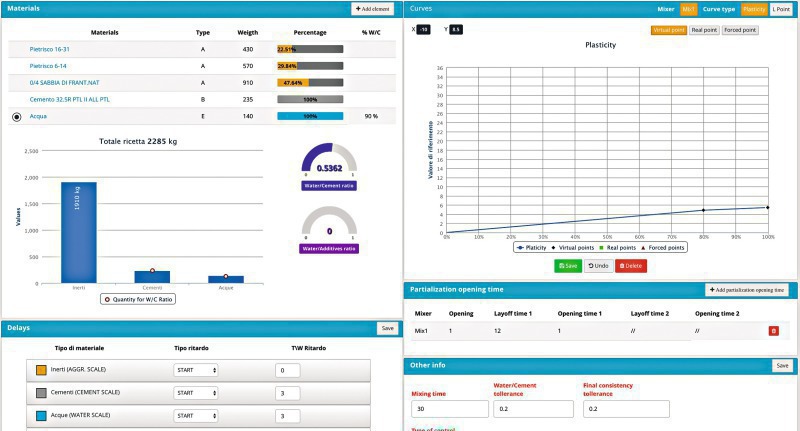Image resolution: width=800 pixels, height=431 pixels.
Task: Open the Cemento 32.5R PTL II ALL PTL link
Action: (69, 99)
